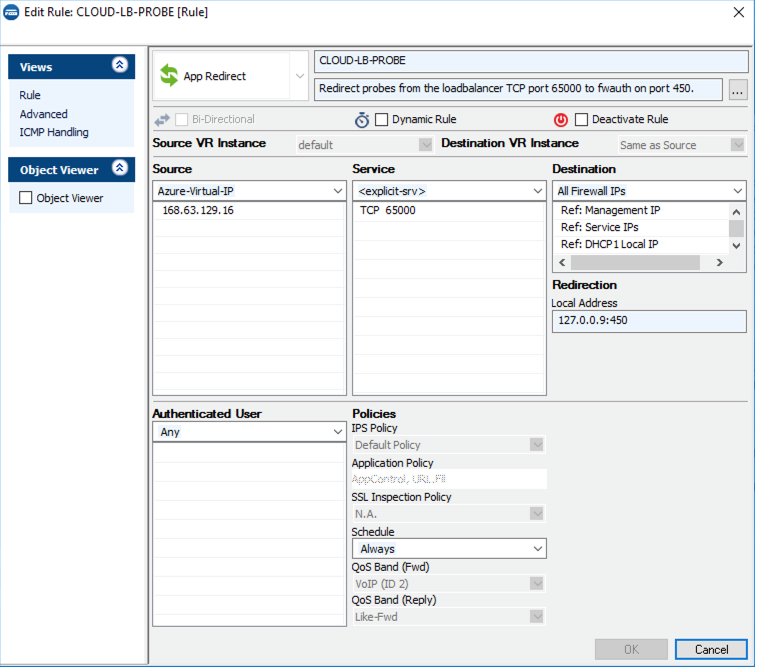Select Ref: Management IP in destination list
The height and width of the screenshot is (668, 757).
(641, 210)
